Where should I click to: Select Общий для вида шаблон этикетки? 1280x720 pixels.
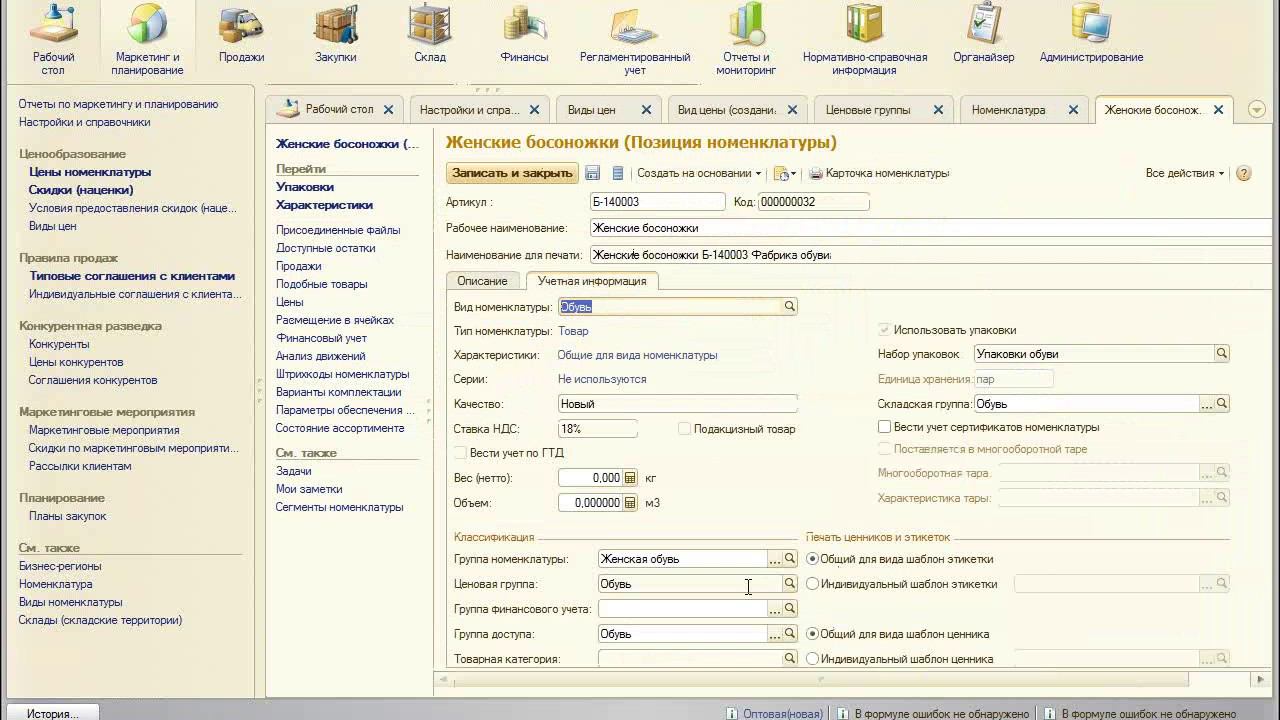[812, 559]
